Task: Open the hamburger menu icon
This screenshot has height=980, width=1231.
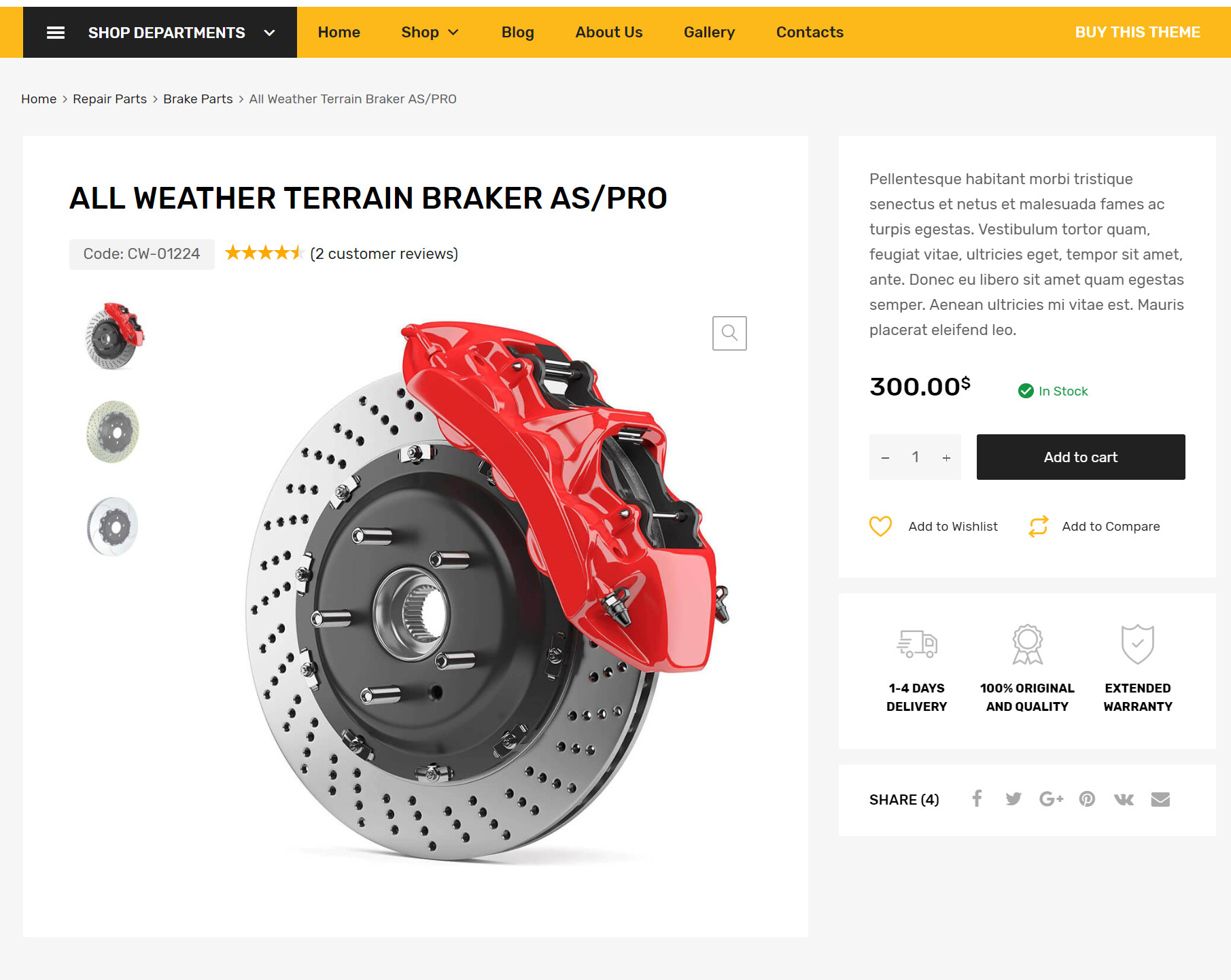Action: (x=56, y=33)
